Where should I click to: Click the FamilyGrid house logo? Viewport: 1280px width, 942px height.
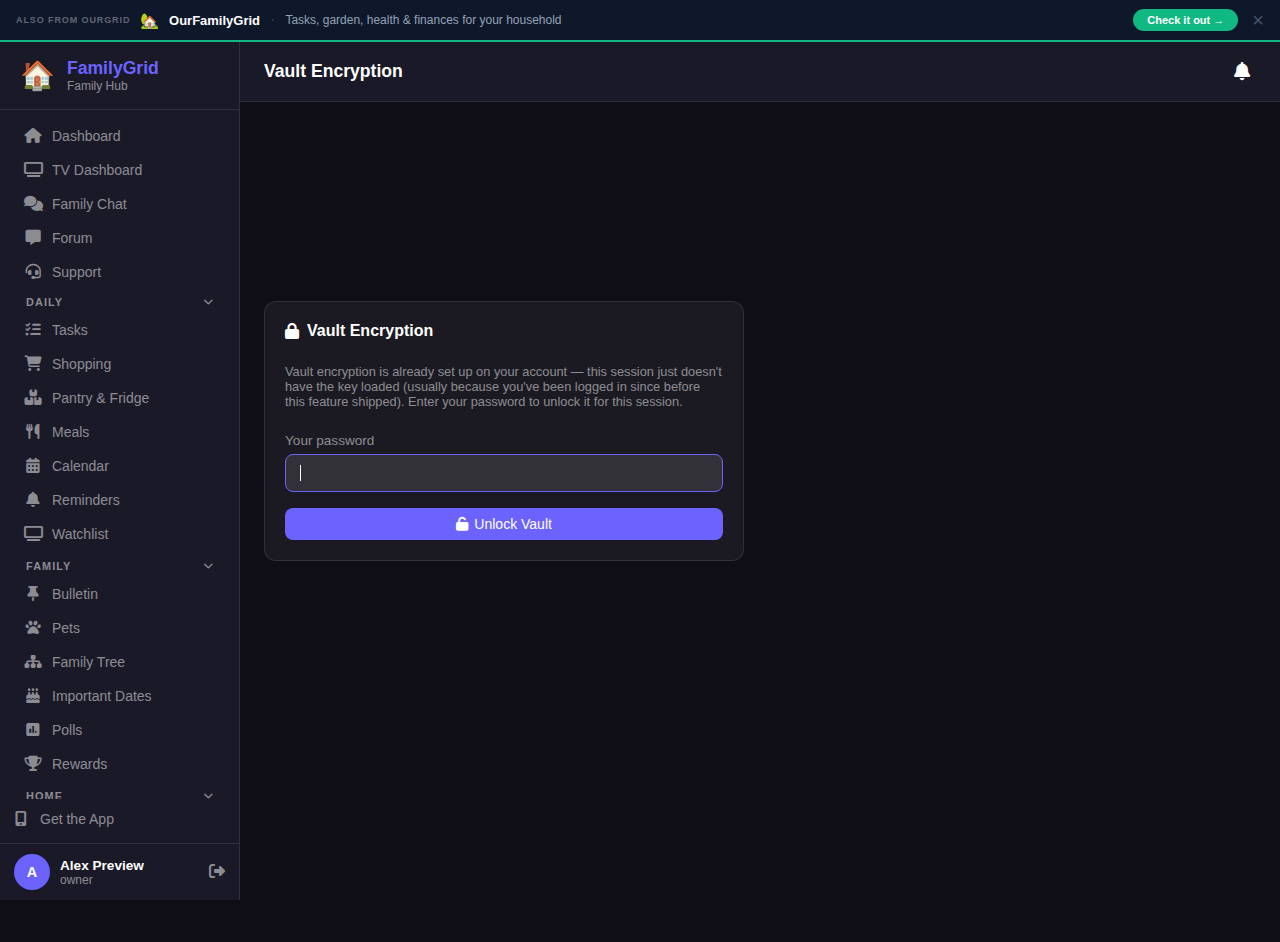click(x=37, y=75)
